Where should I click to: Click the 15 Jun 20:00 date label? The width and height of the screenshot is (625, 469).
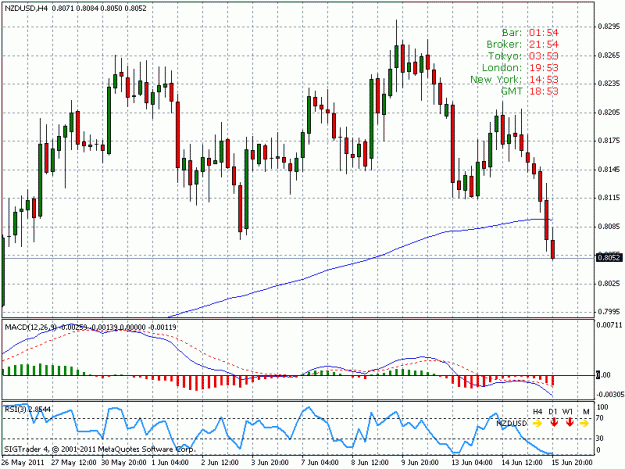coord(572,462)
